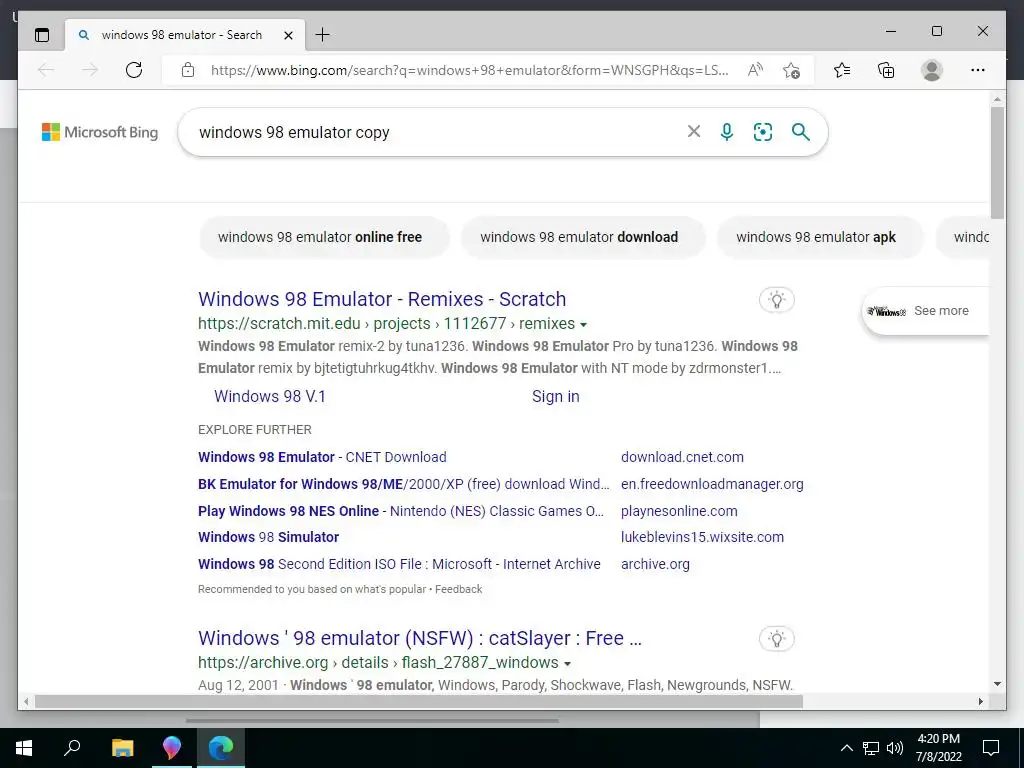
Task: Select suggestion windows 98 emulator online free
Action: click(x=325, y=237)
